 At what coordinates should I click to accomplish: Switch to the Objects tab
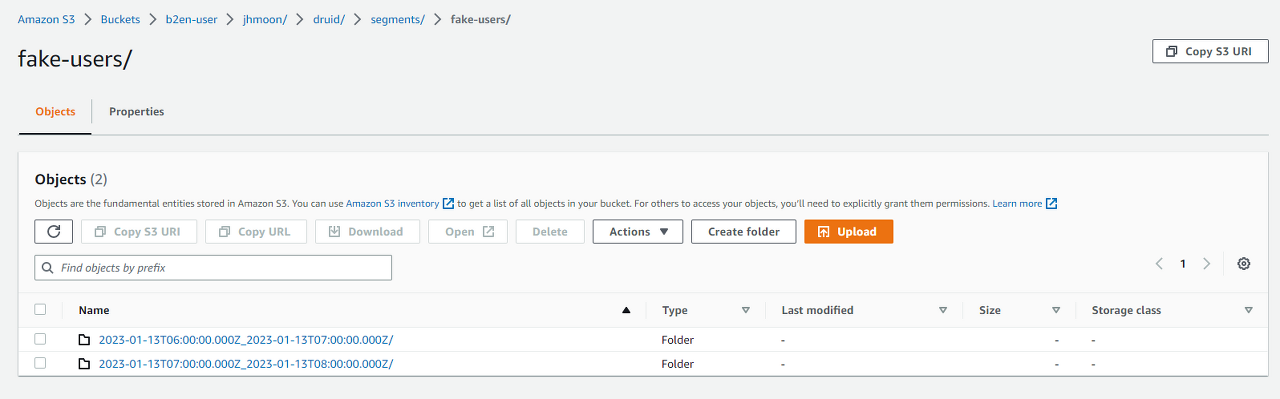point(55,112)
